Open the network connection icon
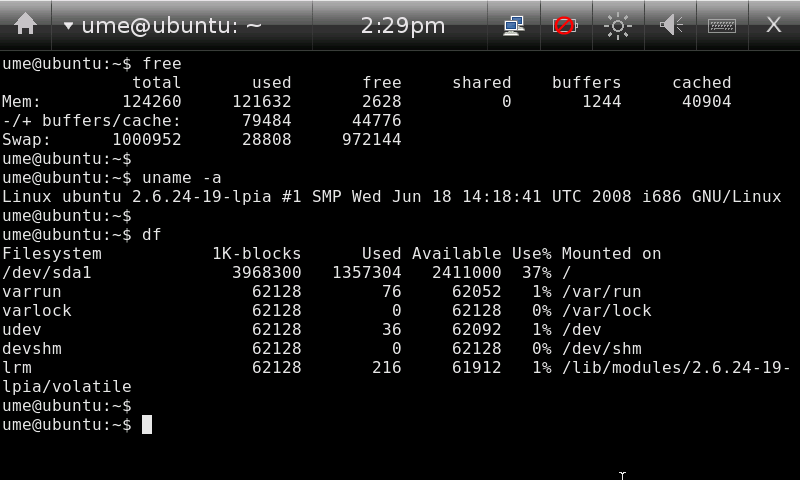This screenshot has width=800, height=480. click(x=514, y=25)
